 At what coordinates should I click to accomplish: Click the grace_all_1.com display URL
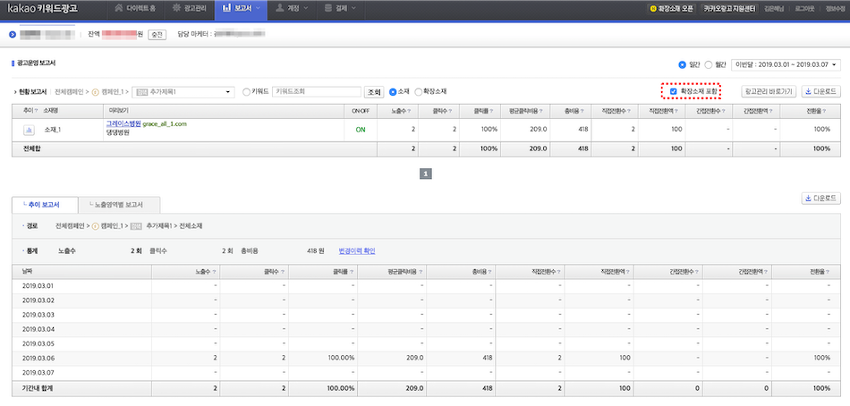tap(165, 124)
